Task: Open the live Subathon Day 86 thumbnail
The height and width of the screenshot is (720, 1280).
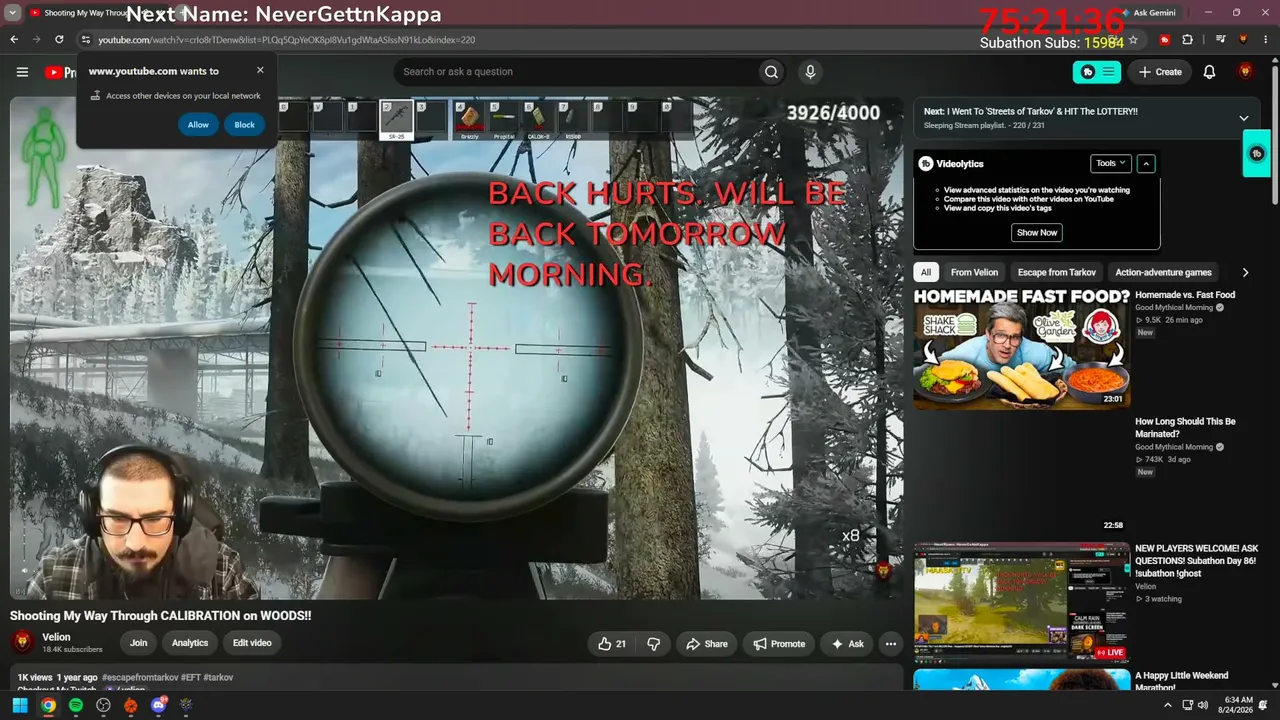Action: tap(1021, 603)
